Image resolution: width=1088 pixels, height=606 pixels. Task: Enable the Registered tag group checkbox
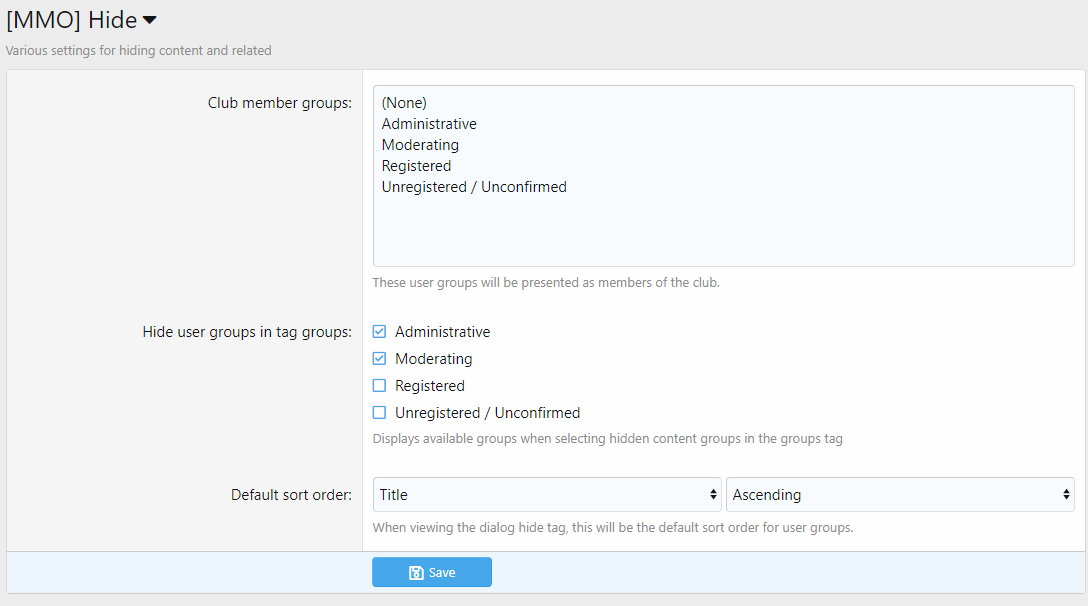pyautogui.click(x=379, y=386)
